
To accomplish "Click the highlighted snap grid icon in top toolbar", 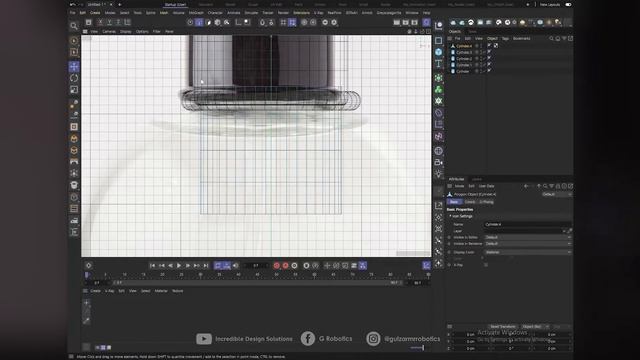I will [x=292, y=22].
